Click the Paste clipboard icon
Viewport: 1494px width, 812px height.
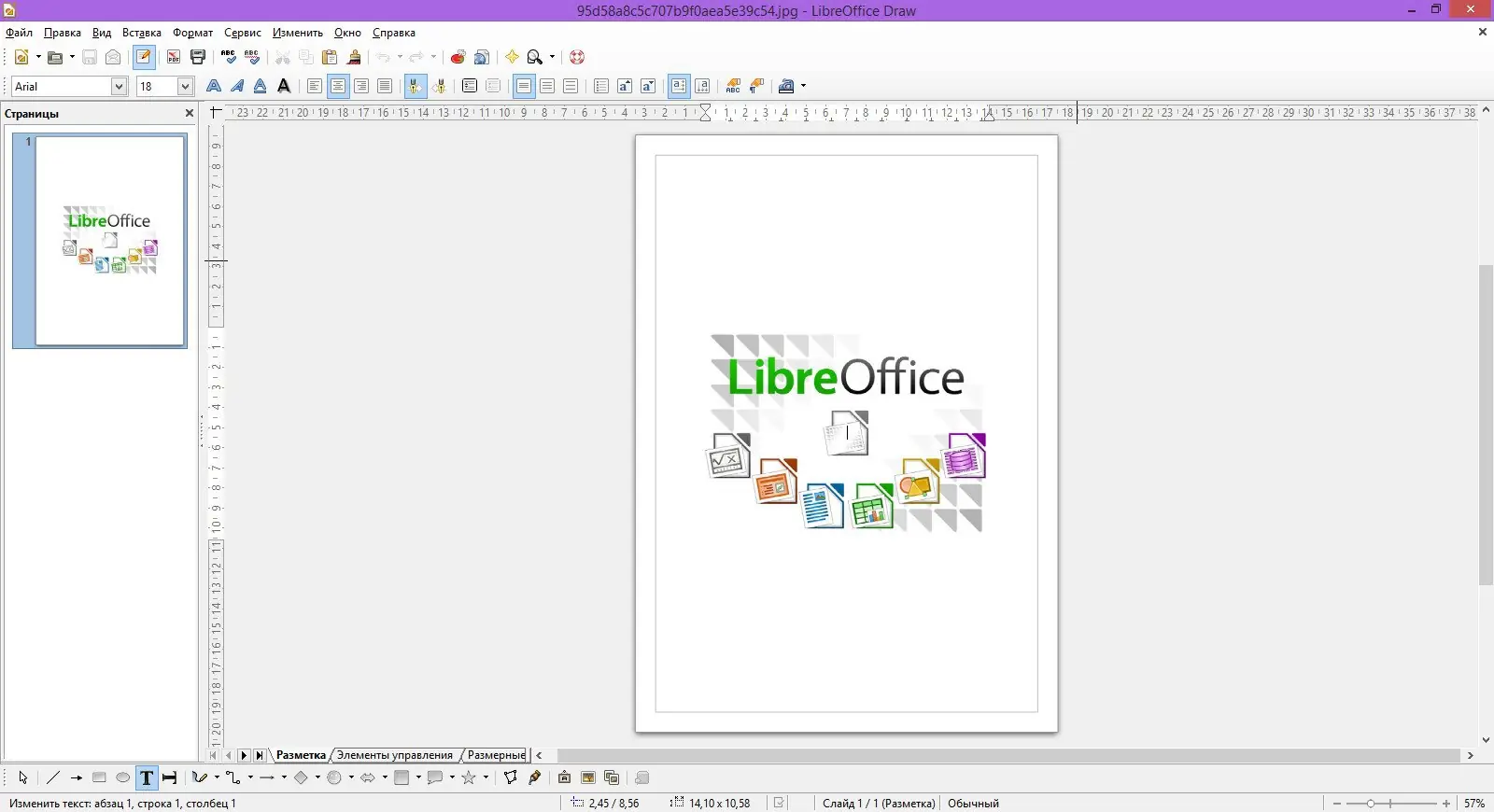pyautogui.click(x=330, y=57)
